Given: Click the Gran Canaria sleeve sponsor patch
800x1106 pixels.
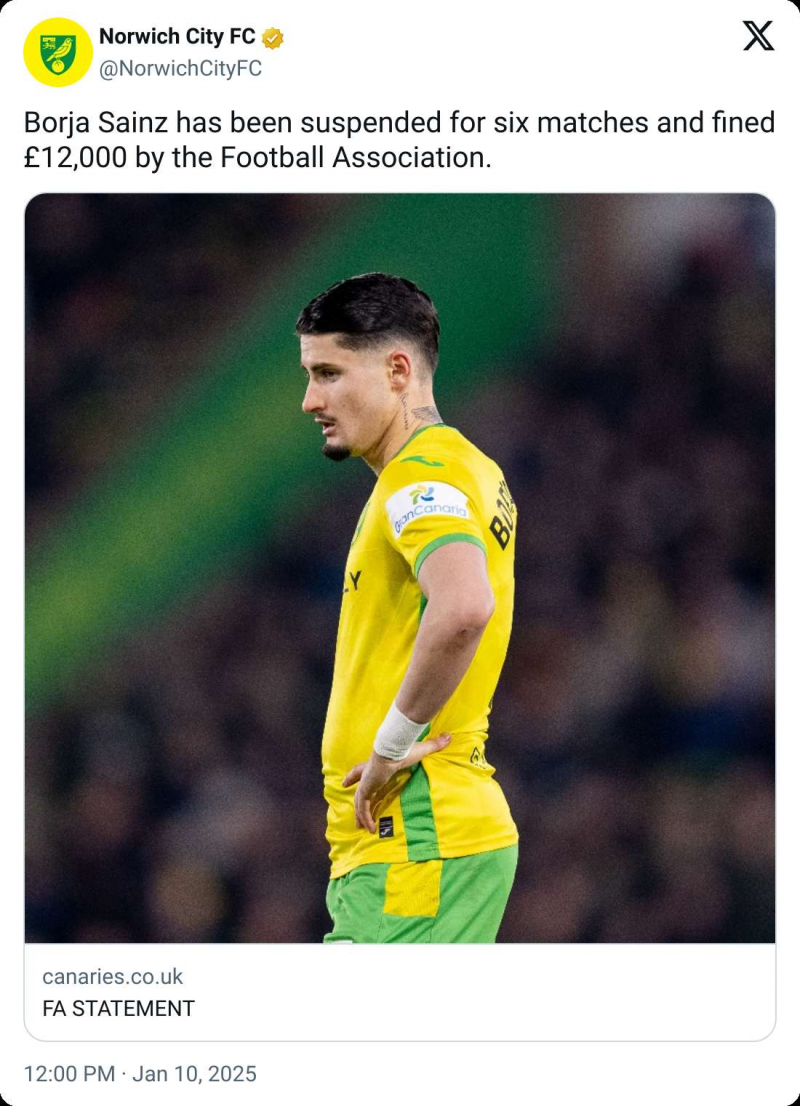Looking at the screenshot, I should 428,507.
